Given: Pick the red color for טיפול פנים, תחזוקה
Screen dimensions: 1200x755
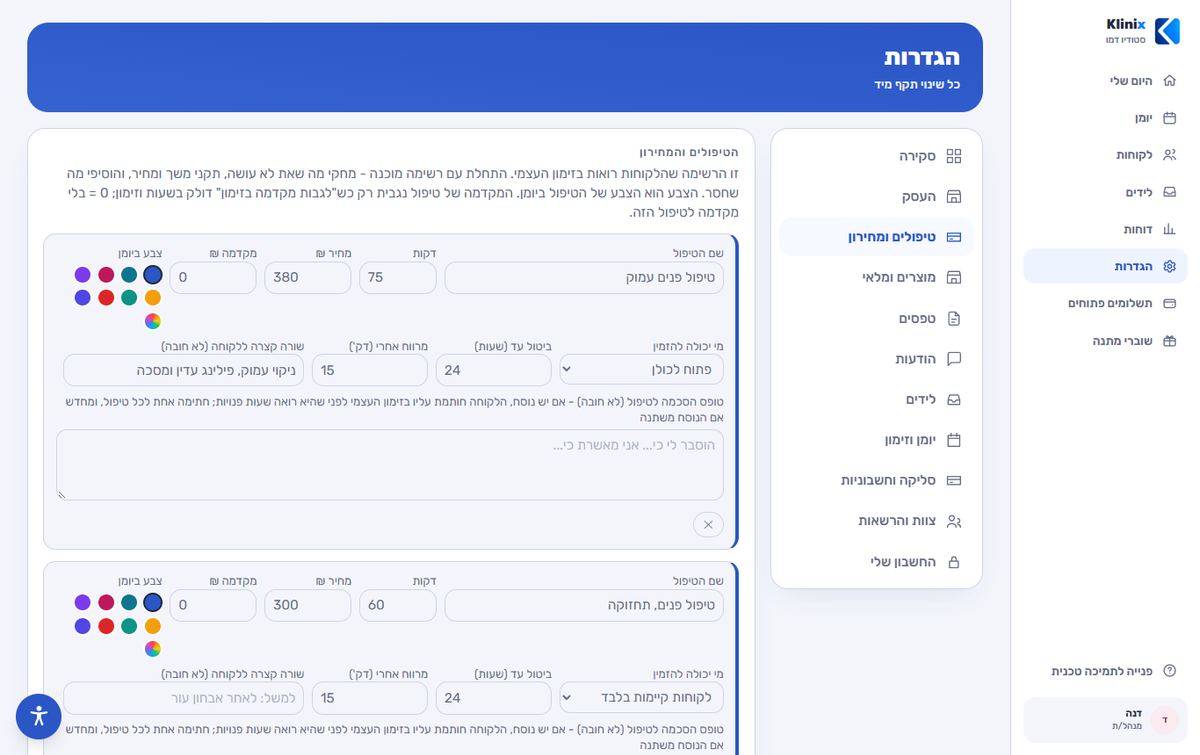Looking at the screenshot, I should coord(106,626).
